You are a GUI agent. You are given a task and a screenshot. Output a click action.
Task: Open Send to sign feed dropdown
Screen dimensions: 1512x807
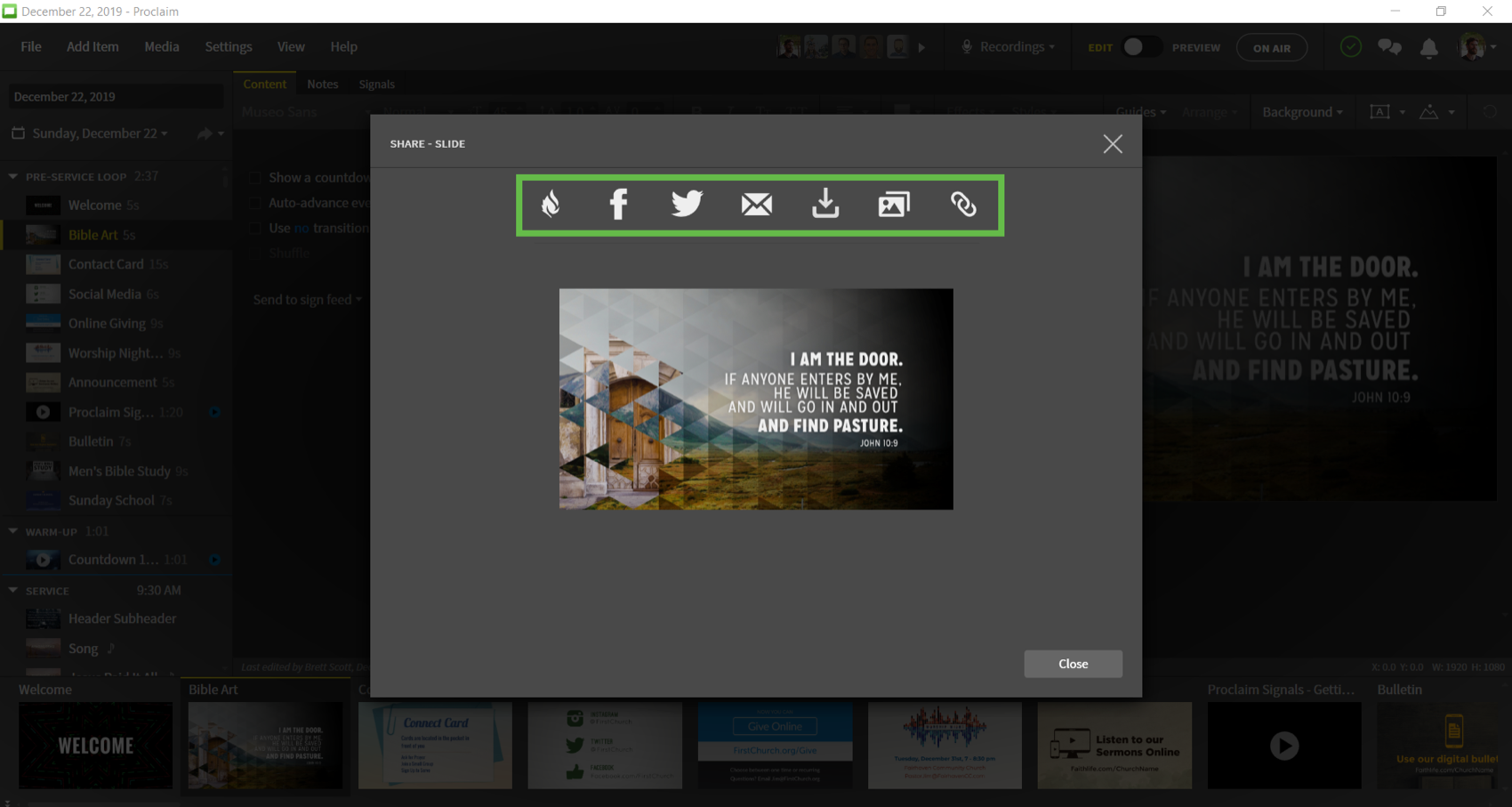[x=307, y=300]
